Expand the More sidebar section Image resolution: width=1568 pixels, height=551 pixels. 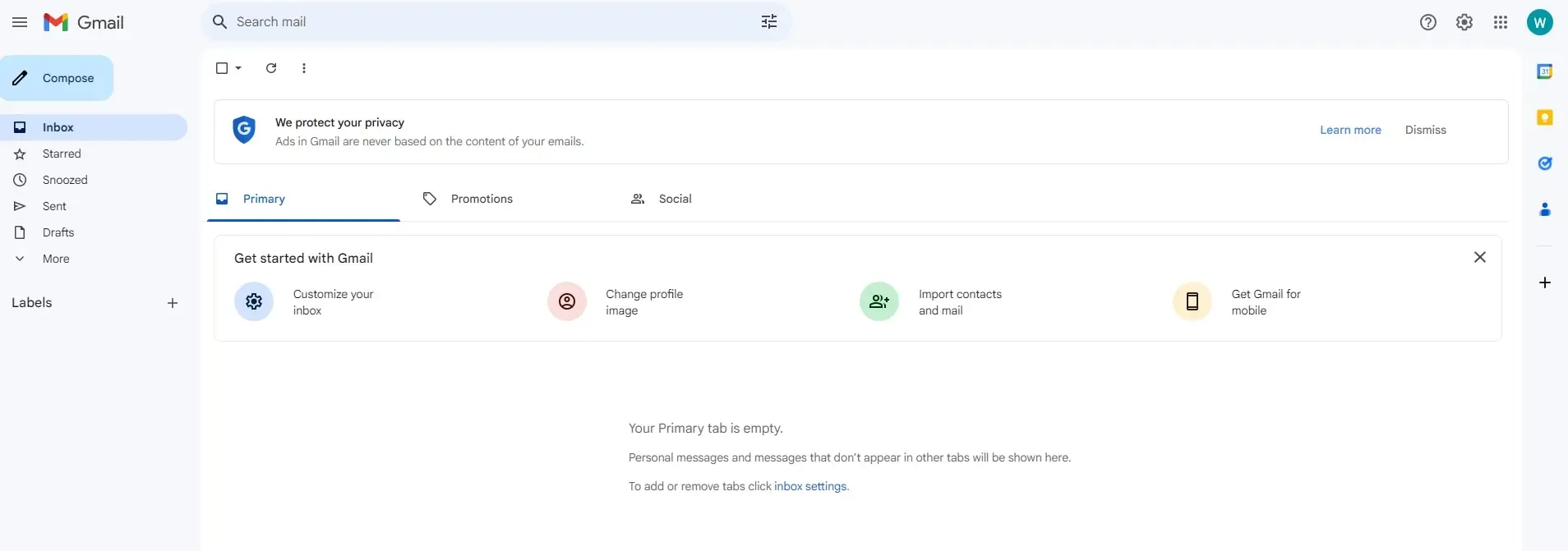coord(55,259)
